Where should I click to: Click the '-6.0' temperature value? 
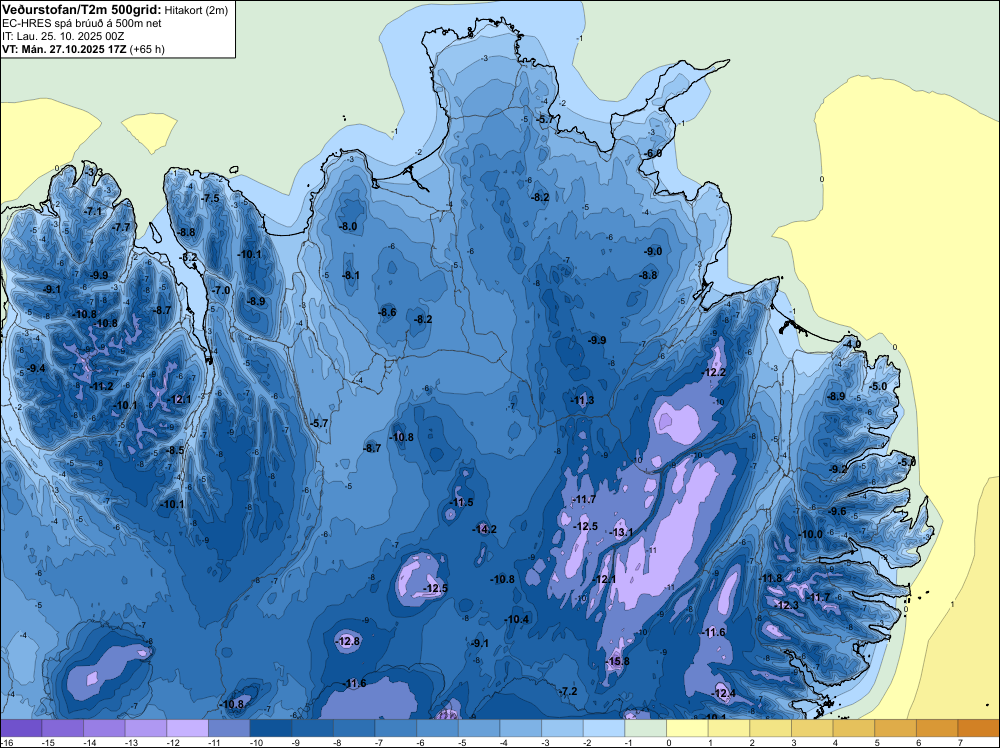[x=652, y=154]
